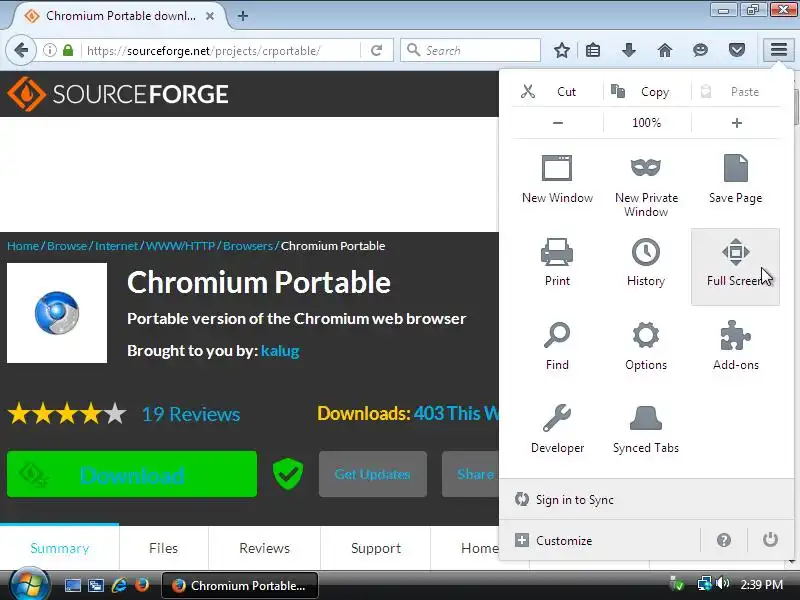Bookmark this page with star icon
Image resolution: width=800 pixels, height=600 pixels.
[x=562, y=50]
